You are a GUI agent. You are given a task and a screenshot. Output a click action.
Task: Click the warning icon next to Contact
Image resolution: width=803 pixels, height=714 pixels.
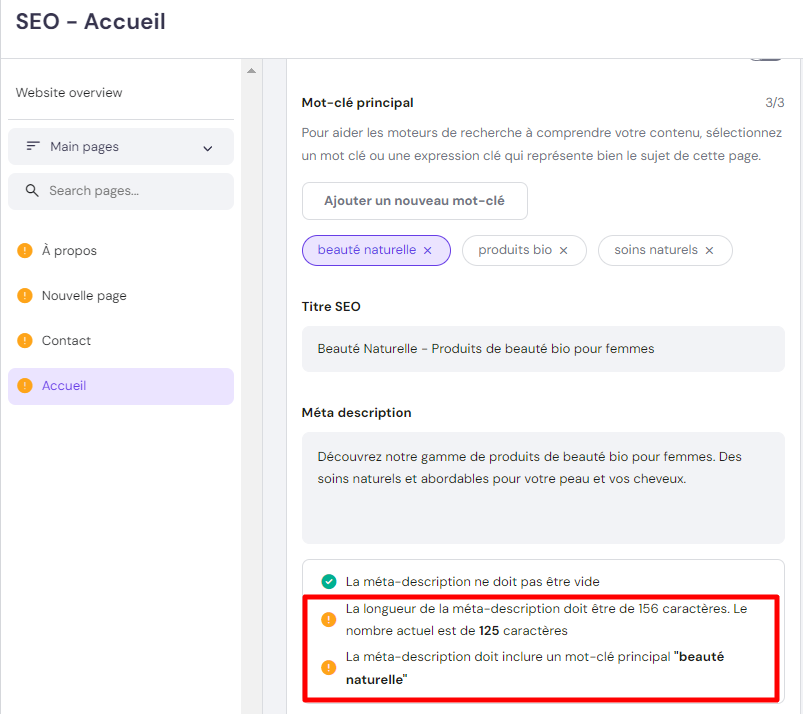(x=24, y=340)
